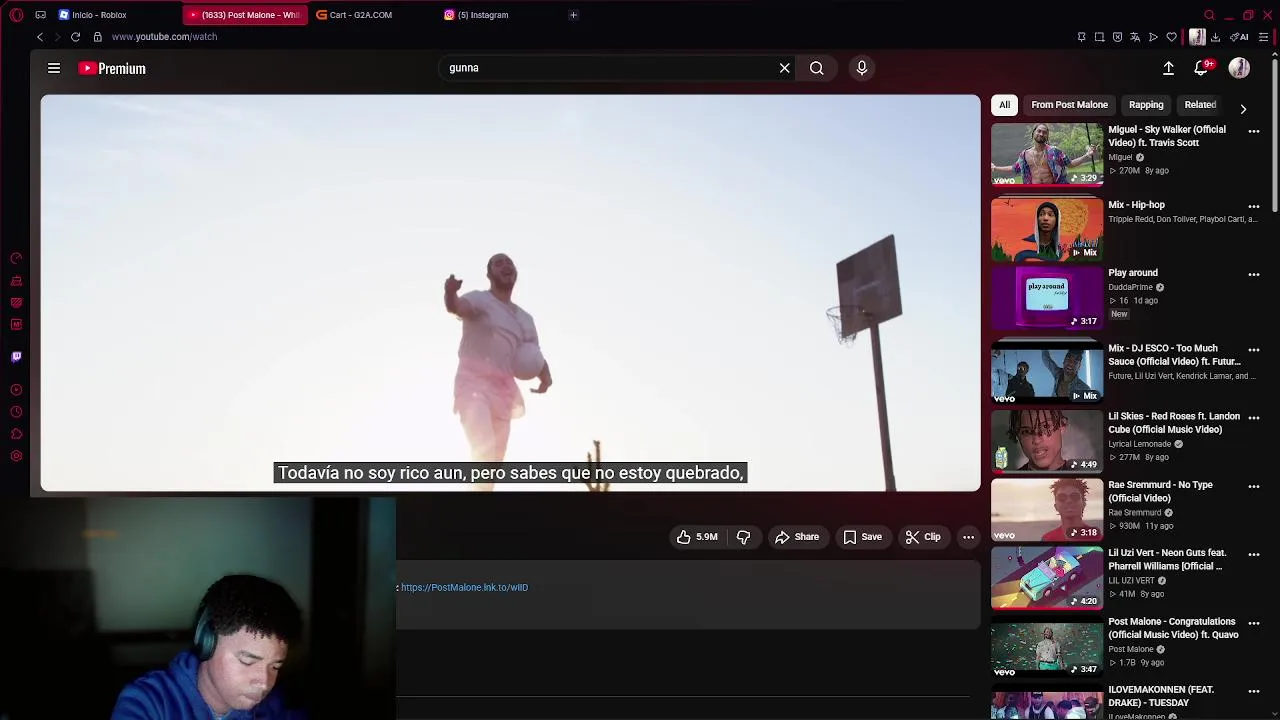Open GX Control speedometer in sidebar
The height and width of the screenshot is (720, 1280).
(x=16, y=258)
